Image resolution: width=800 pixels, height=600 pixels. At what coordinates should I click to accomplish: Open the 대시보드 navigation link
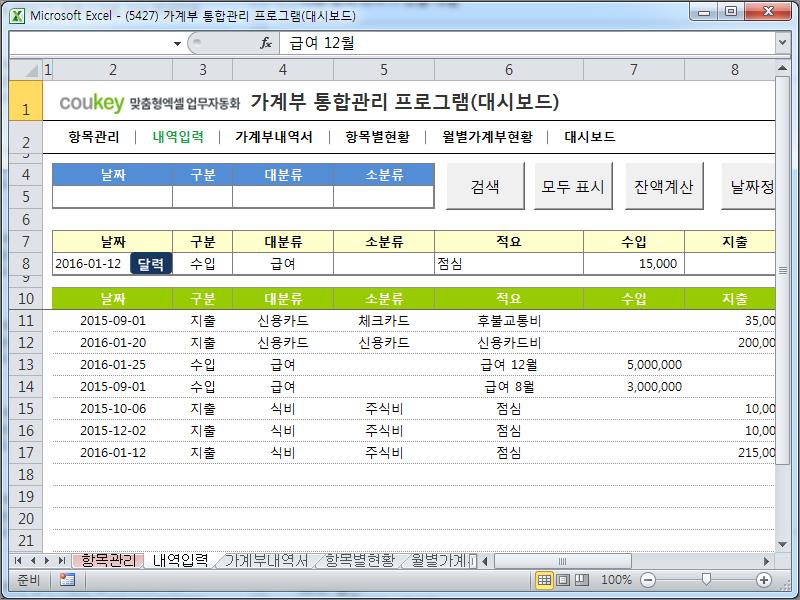click(590, 137)
